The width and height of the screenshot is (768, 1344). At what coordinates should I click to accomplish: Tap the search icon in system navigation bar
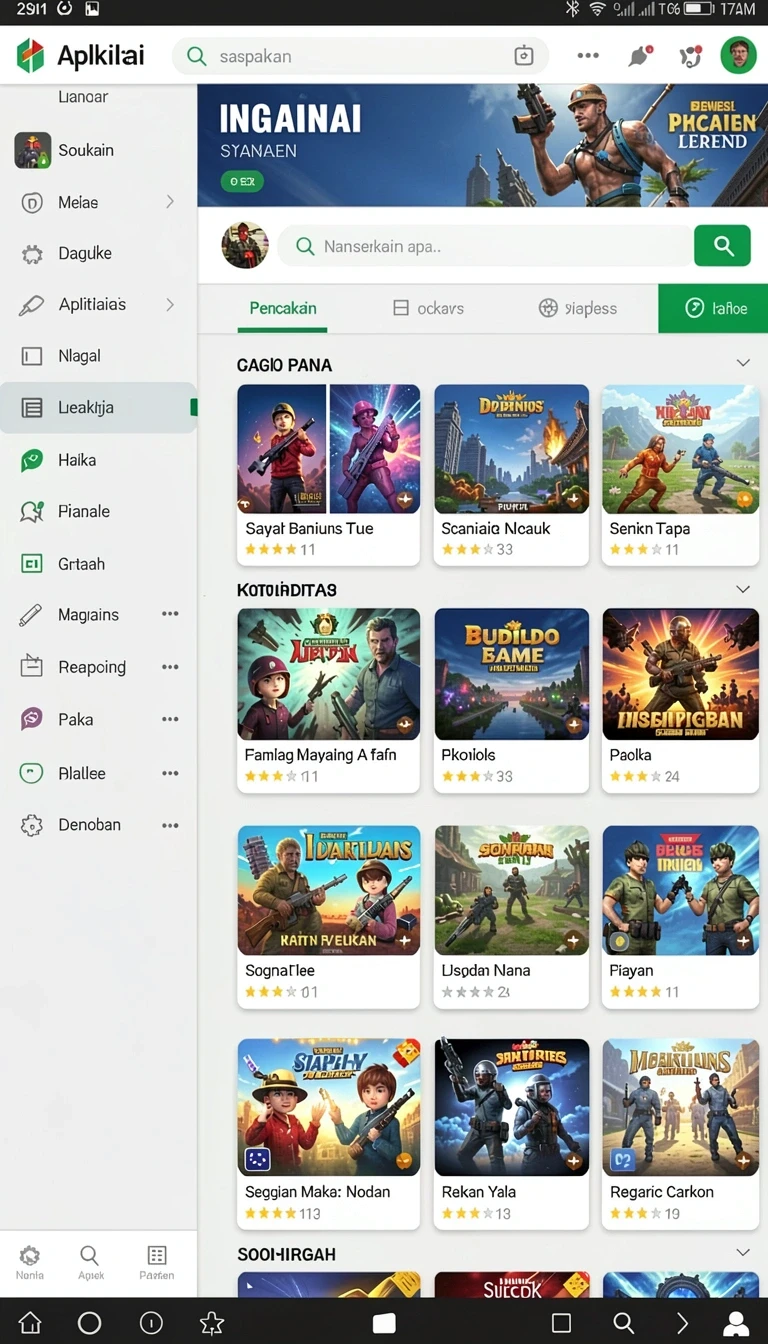click(x=623, y=1323)
